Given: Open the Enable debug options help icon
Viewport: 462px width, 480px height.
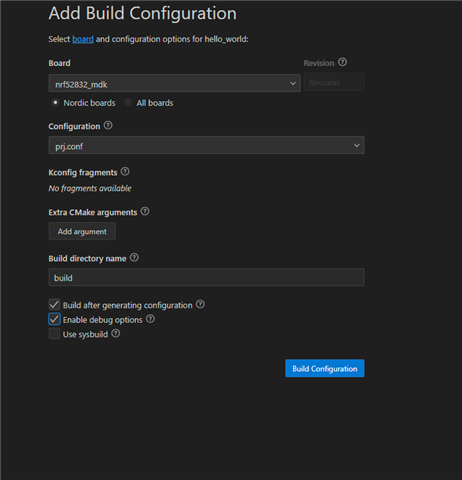Looking at the screenshot, I should tap(150, 319).
